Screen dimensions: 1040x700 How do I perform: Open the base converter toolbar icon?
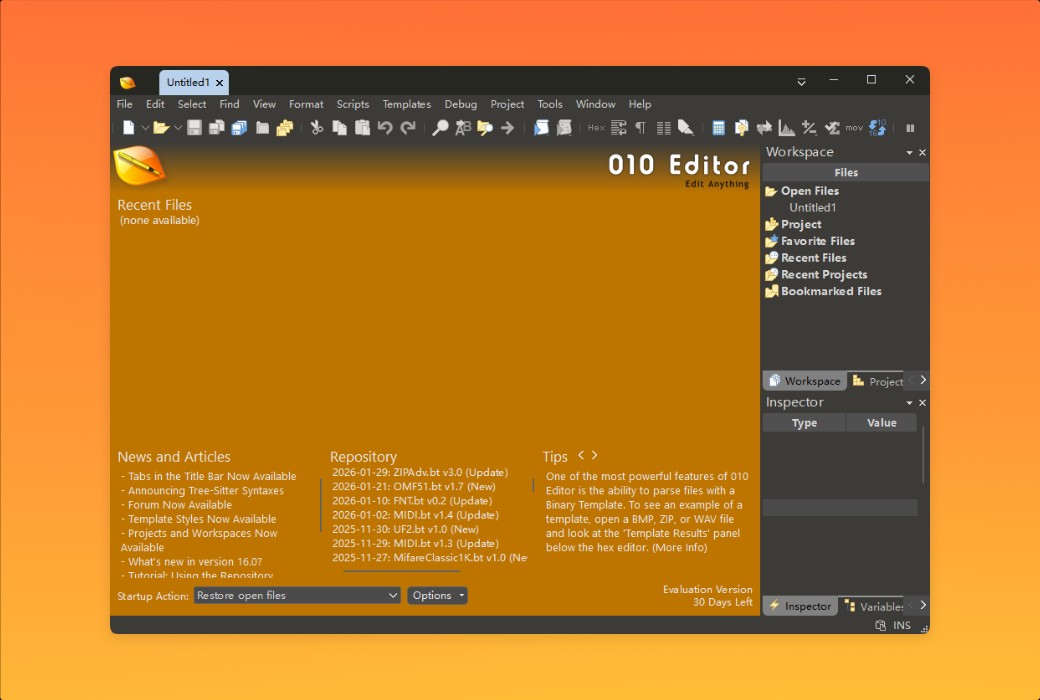pyautogui.click(x=878, y=128)
